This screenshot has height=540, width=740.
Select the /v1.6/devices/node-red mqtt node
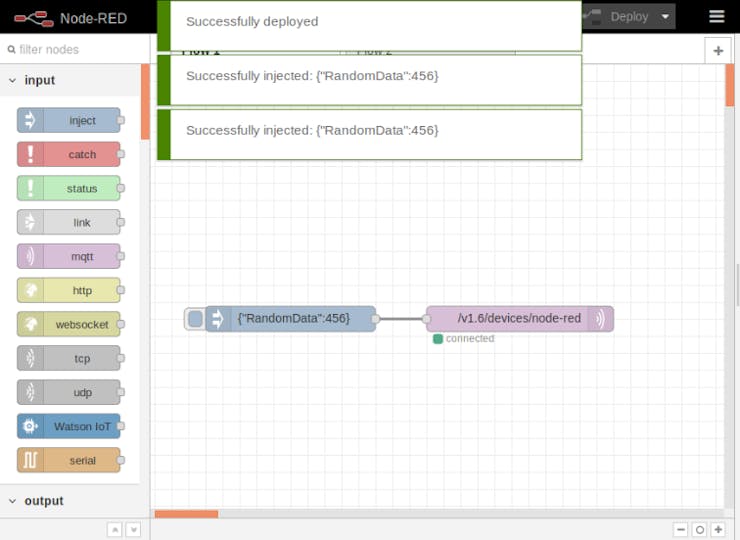coord(520,319)
